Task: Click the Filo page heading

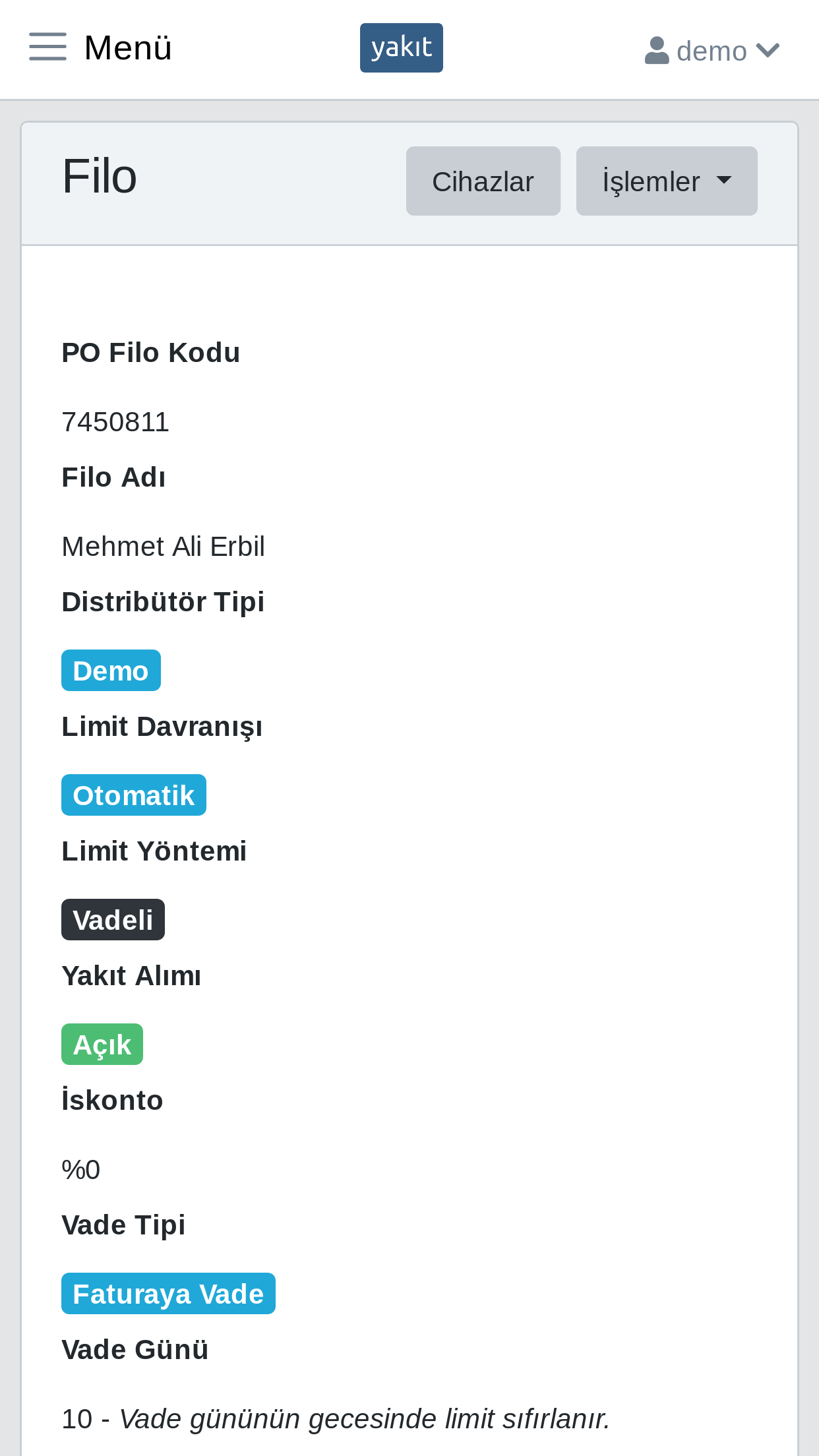Action: click(100, 176)
